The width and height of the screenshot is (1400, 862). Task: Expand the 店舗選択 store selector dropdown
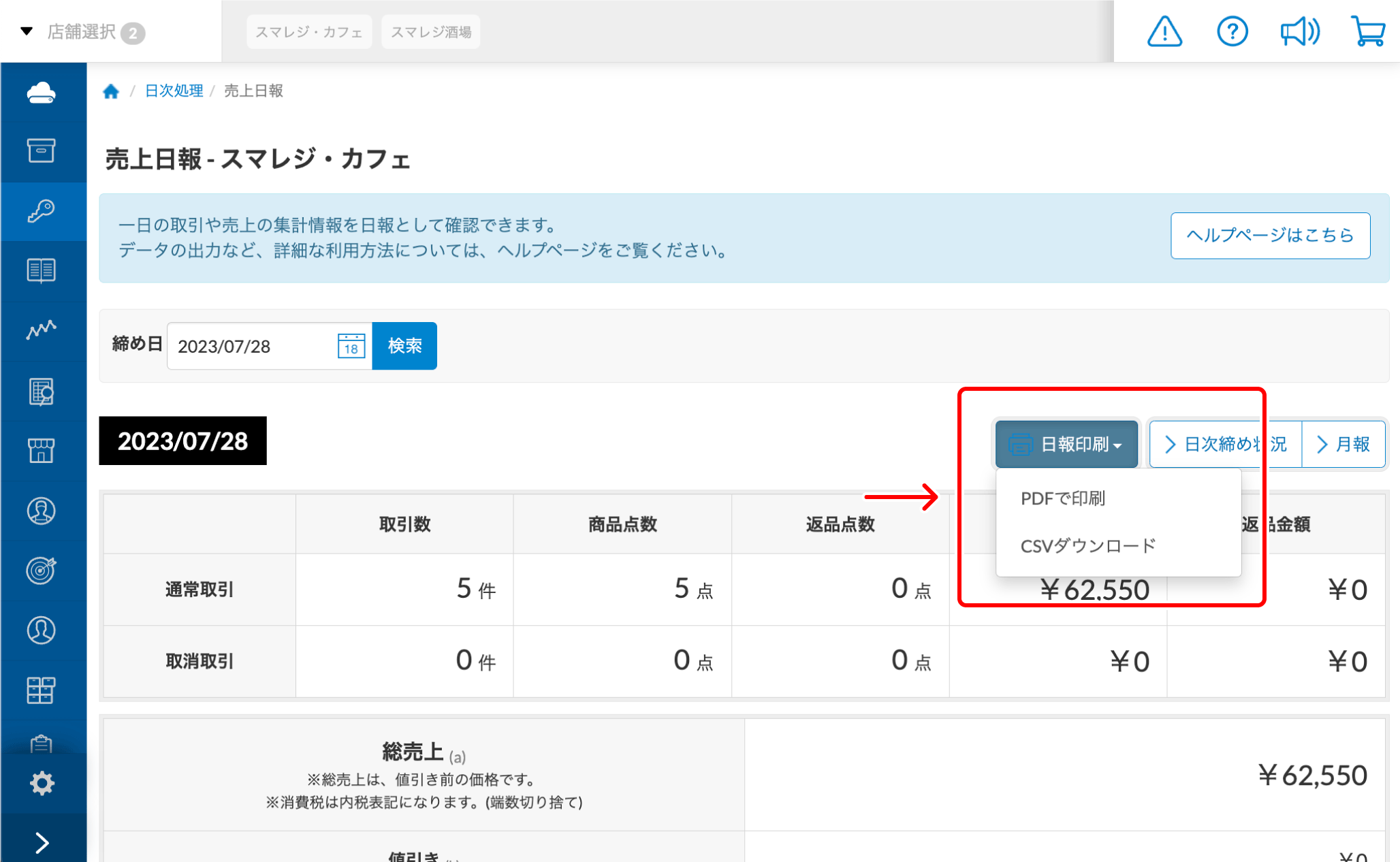coord(82,32)
